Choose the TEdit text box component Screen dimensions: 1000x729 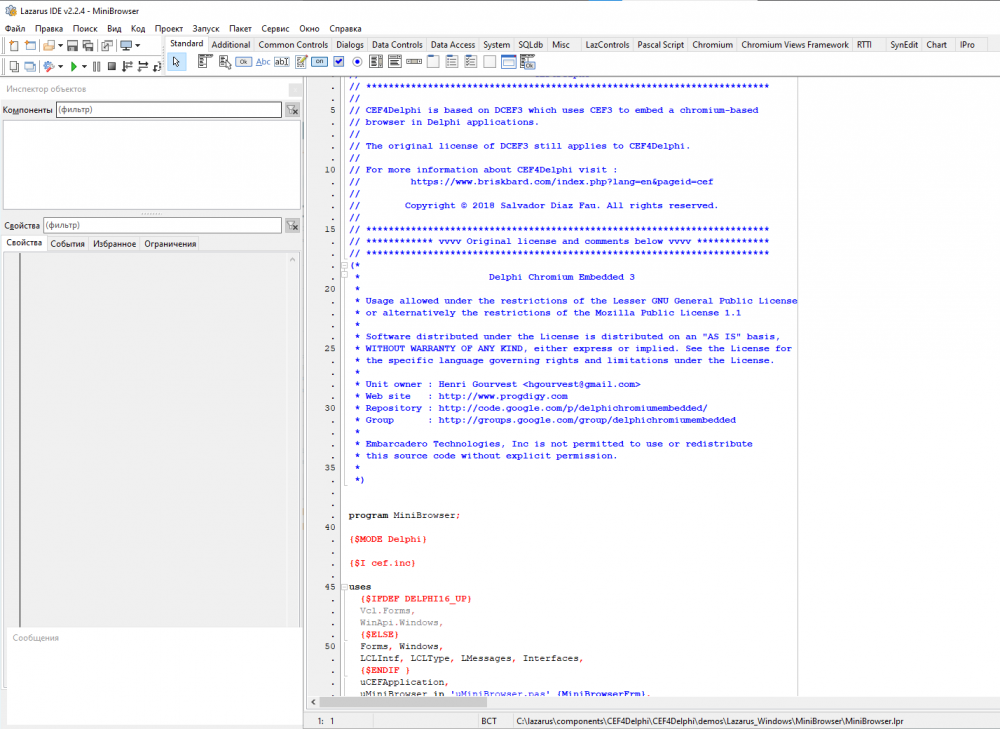coord(281,62)
